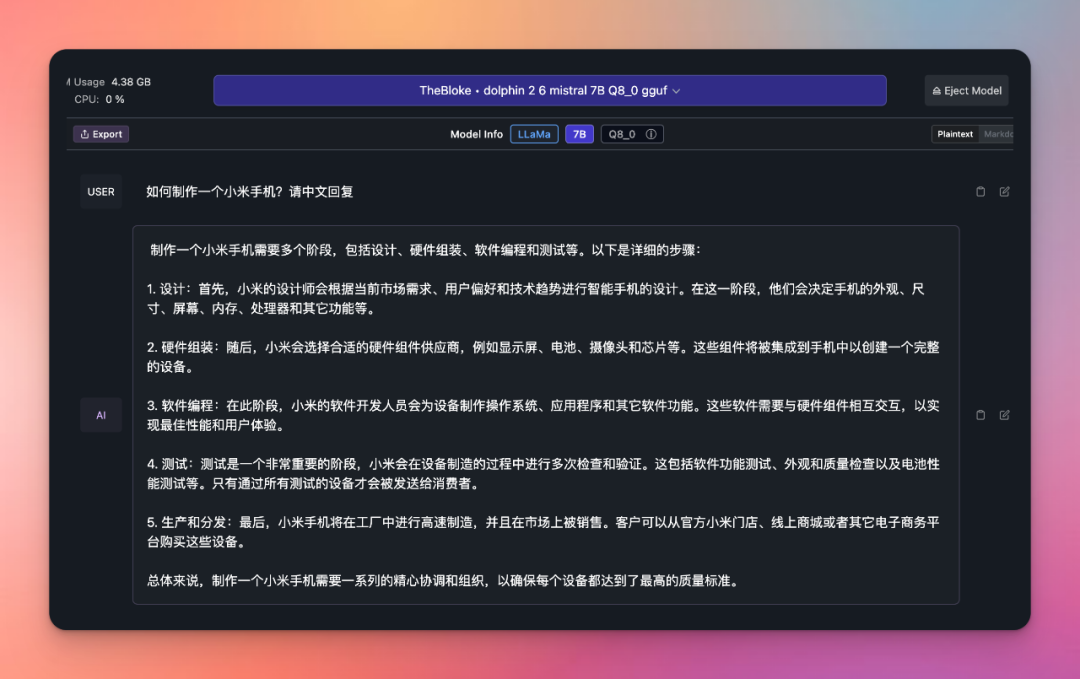Edit the AI's response
Screen dimensions: 1080x679
[x=1004, y=415]
